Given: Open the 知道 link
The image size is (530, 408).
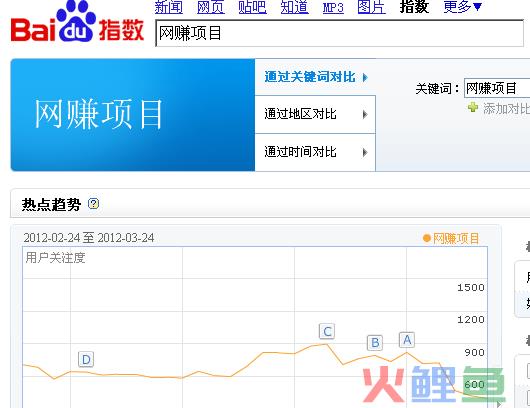Looking at the screenshot, I should pyautogui.click(x=294, y=7).
